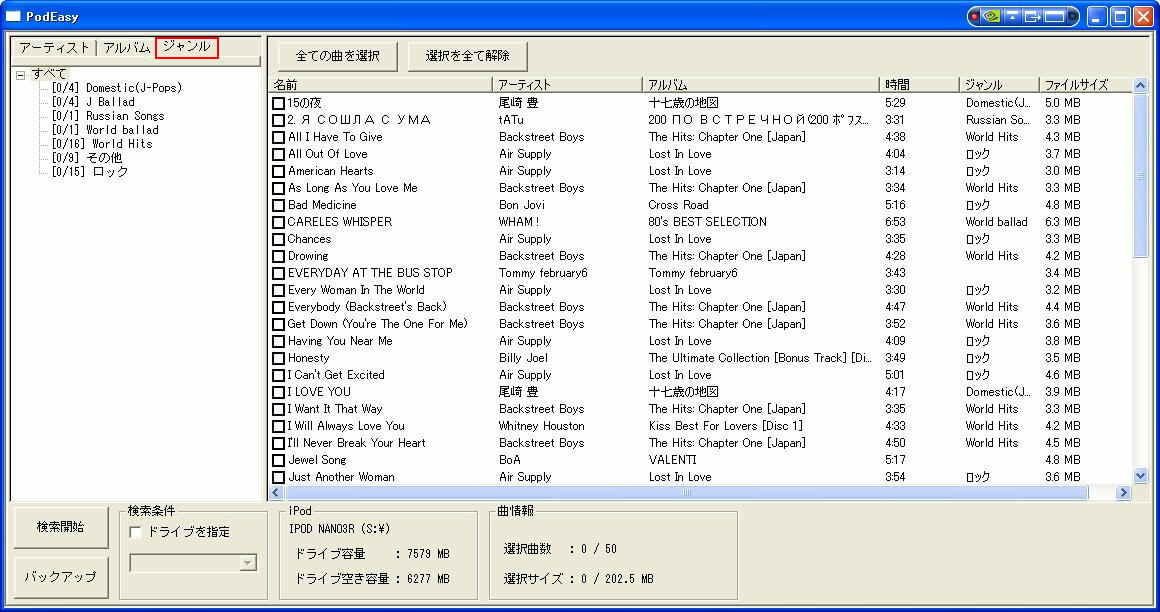This screenshot has height=612, width=1160.
Task: Select the [0/1] World ballad tree node
Action: (105, 130)
